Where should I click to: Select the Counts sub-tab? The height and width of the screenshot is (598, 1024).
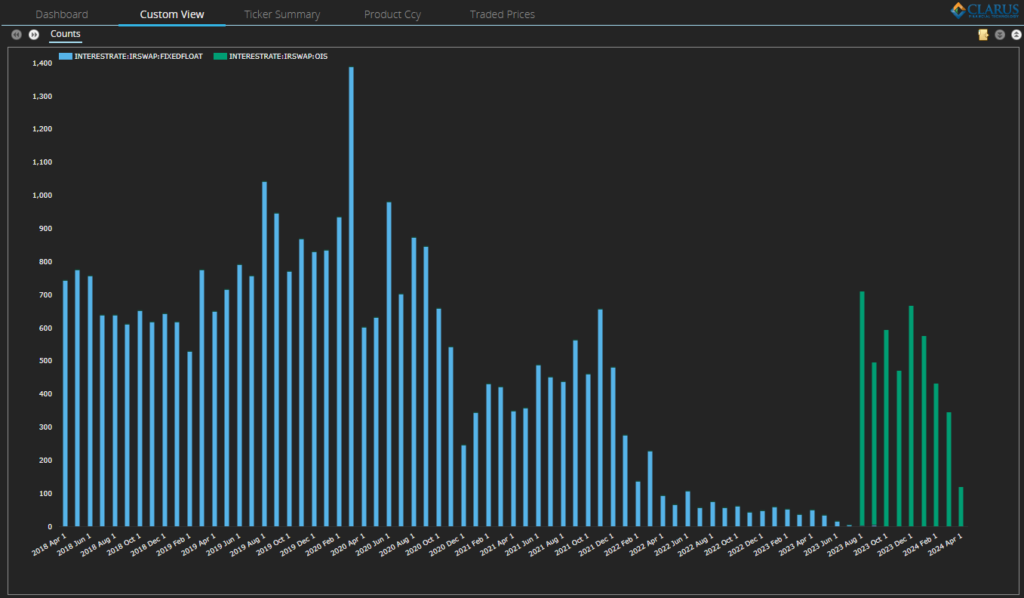[65, 34]
